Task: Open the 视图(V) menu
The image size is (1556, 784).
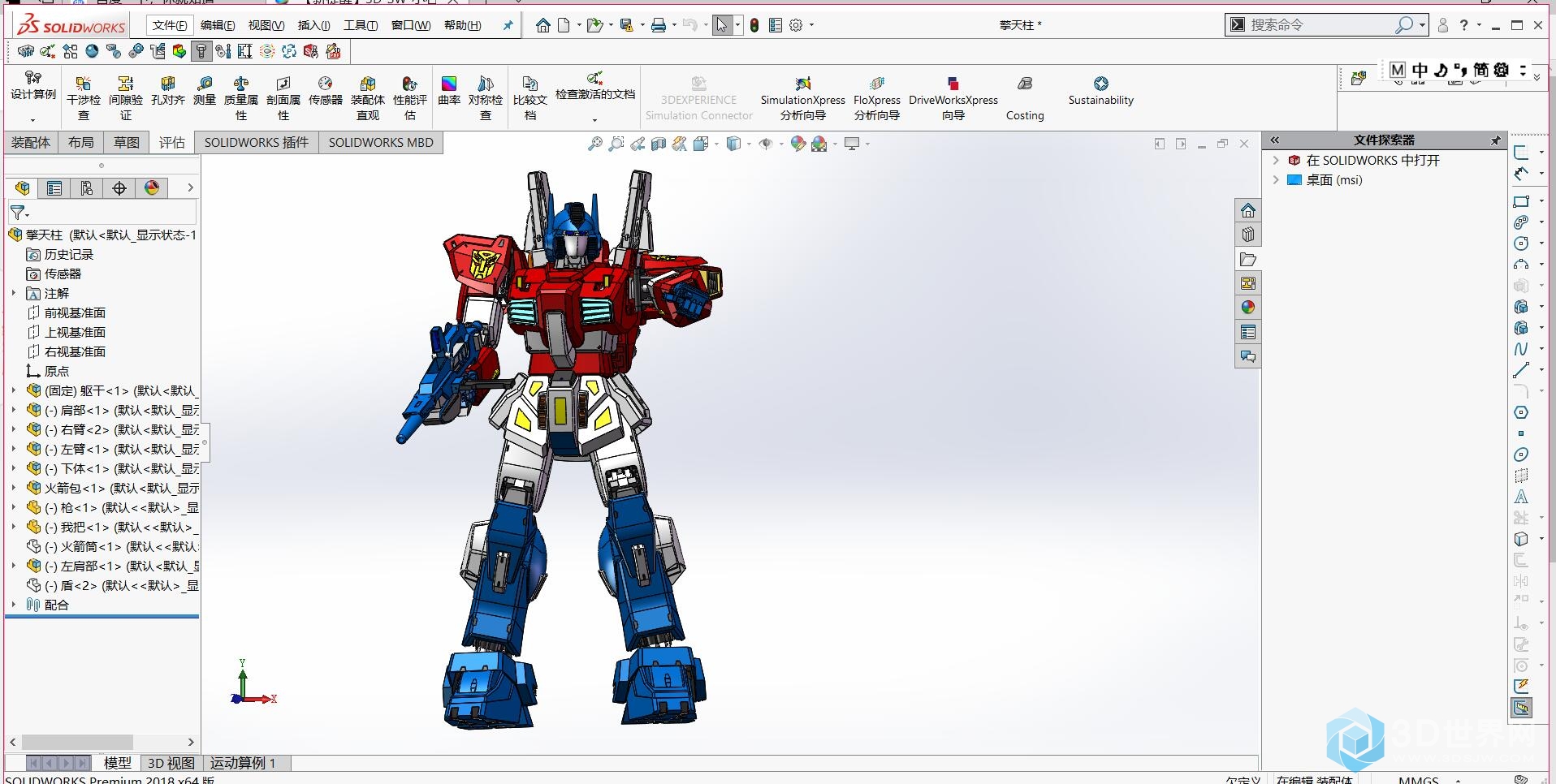Action: (x=266, y=25)
